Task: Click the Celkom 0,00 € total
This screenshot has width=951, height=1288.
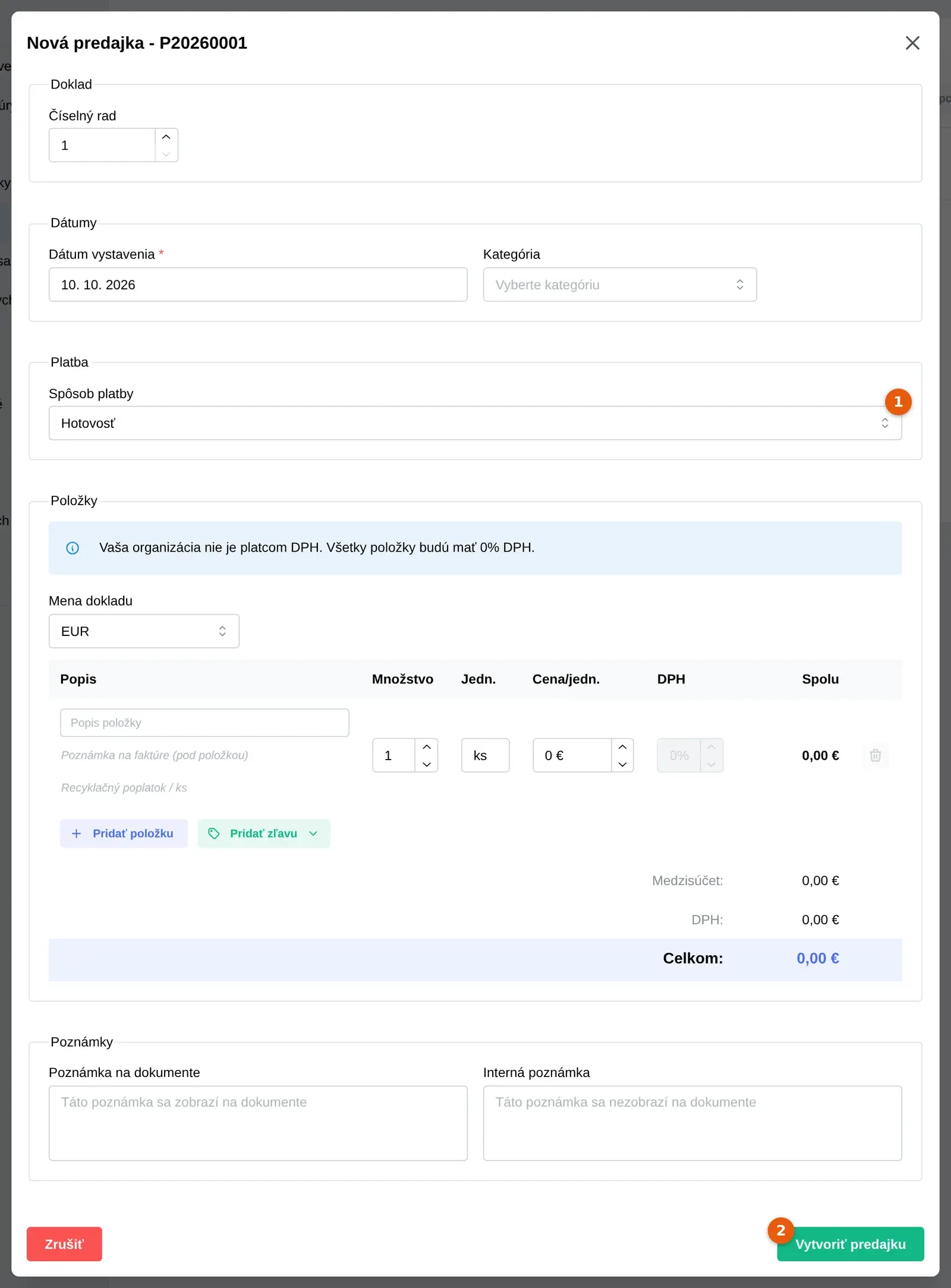Action: [x=818, y=958]
